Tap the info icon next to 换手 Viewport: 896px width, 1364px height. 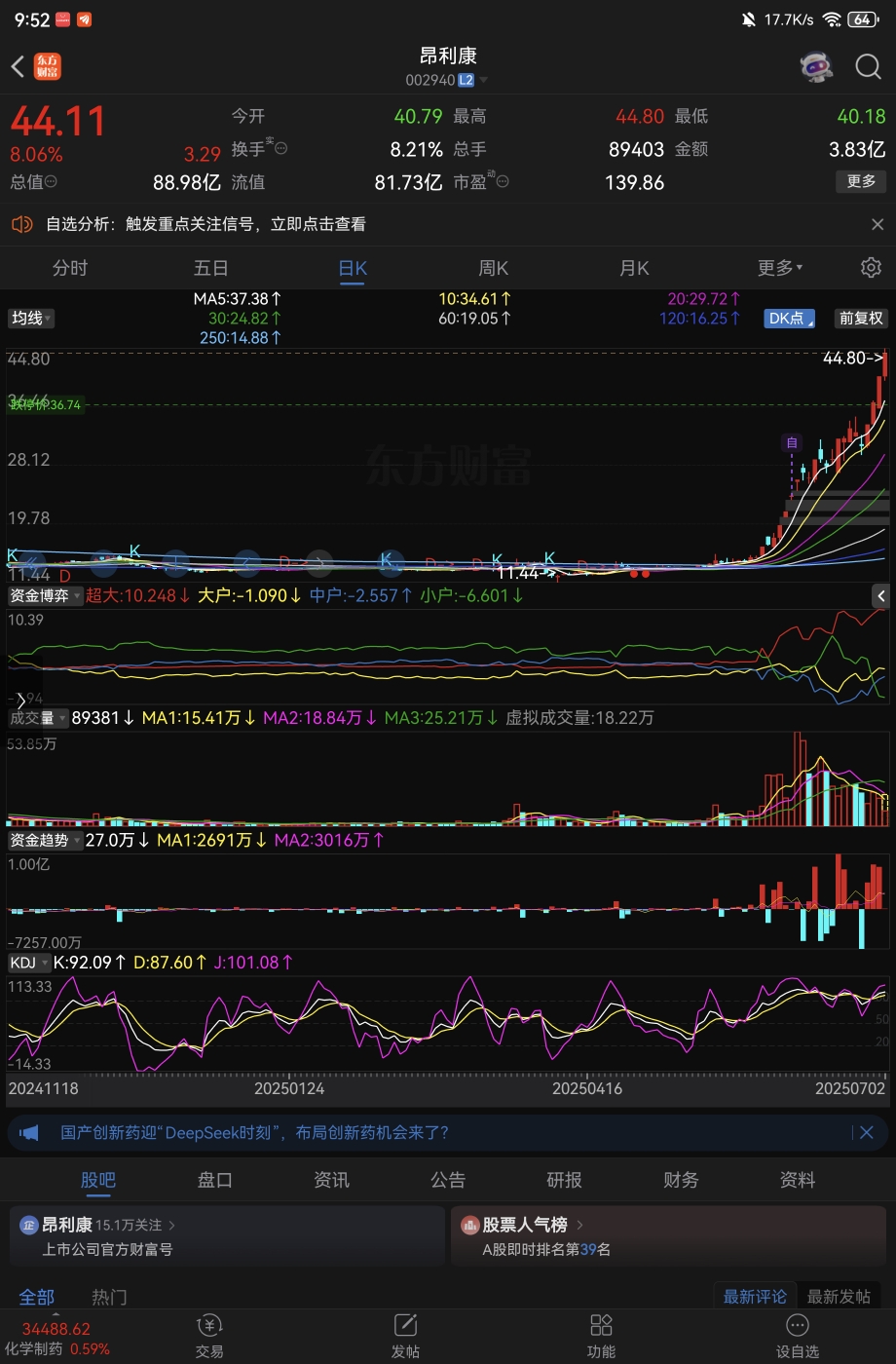click(280, 148)
